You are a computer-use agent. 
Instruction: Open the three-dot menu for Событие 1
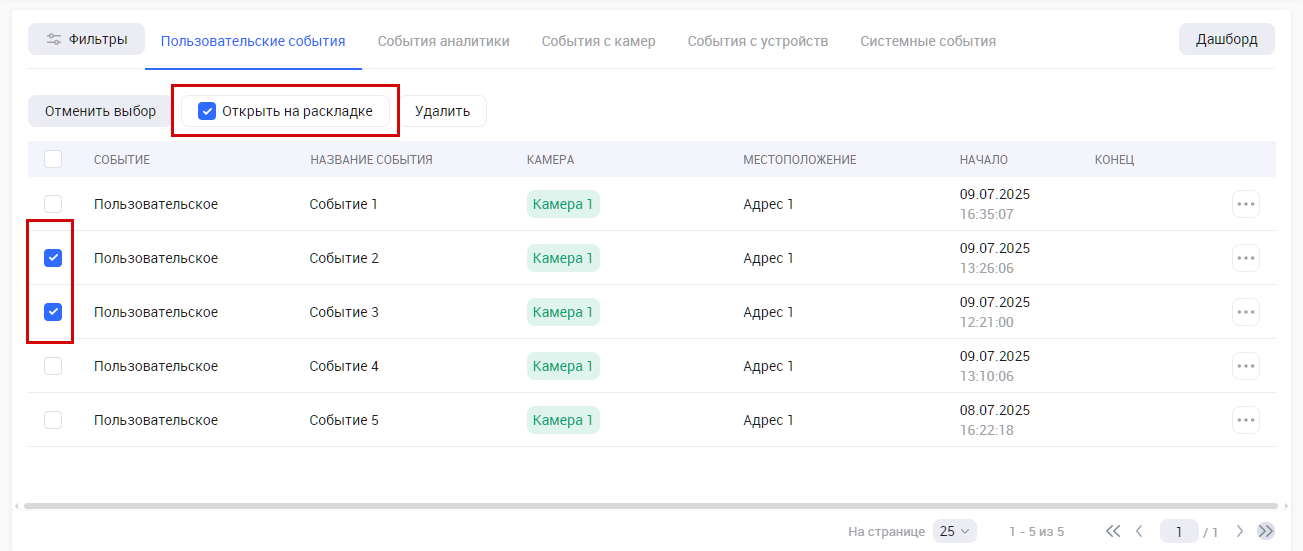point(1245,204)
